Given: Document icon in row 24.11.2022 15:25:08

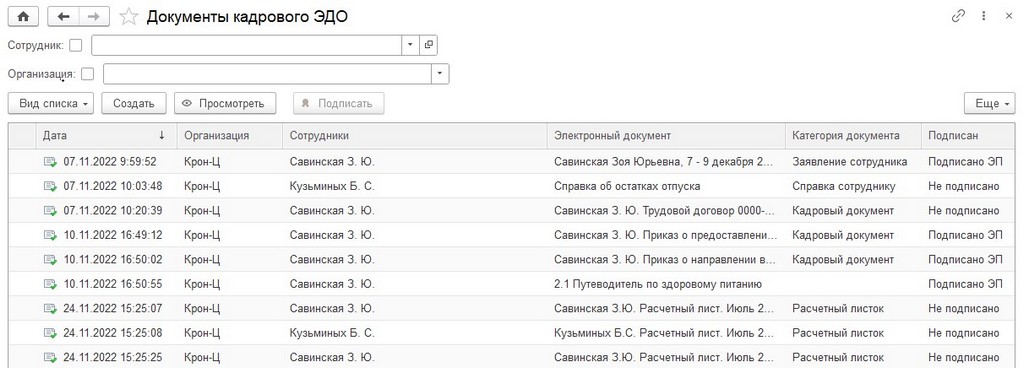Looking at the screenshot, I should [50, 333].
